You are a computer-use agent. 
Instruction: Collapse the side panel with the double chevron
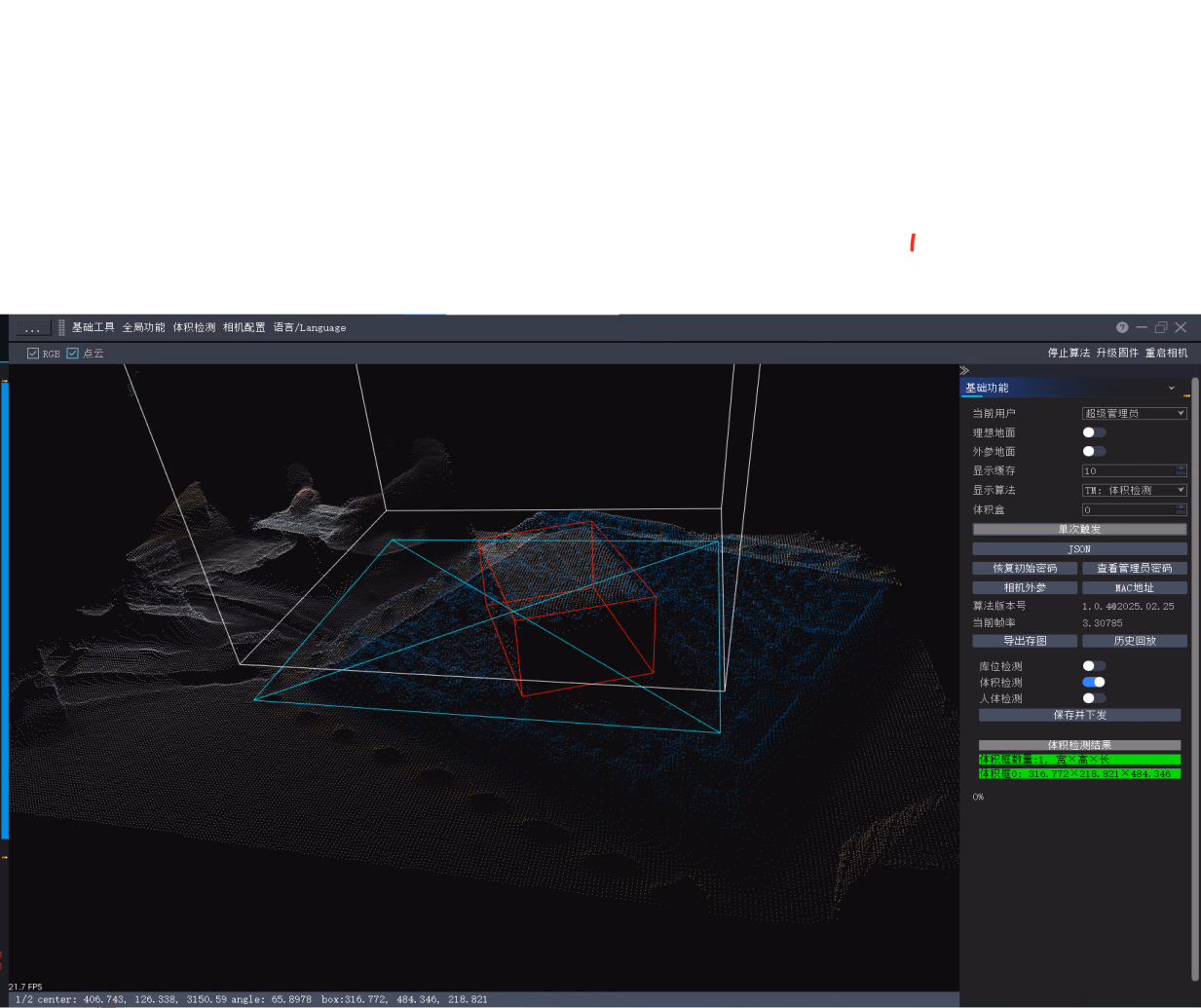pyautogui.click(x=964, y=370)
